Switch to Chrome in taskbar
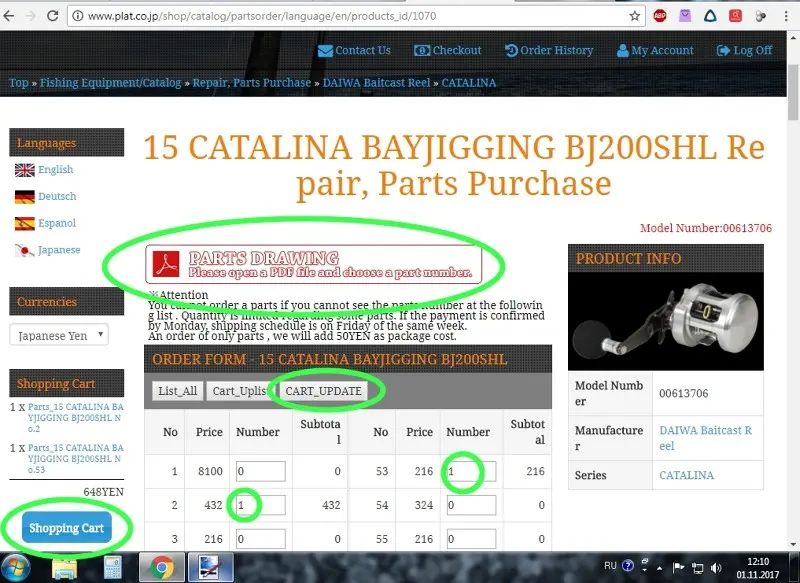Screen dimensions: 800x583 (x=162, y=567)
